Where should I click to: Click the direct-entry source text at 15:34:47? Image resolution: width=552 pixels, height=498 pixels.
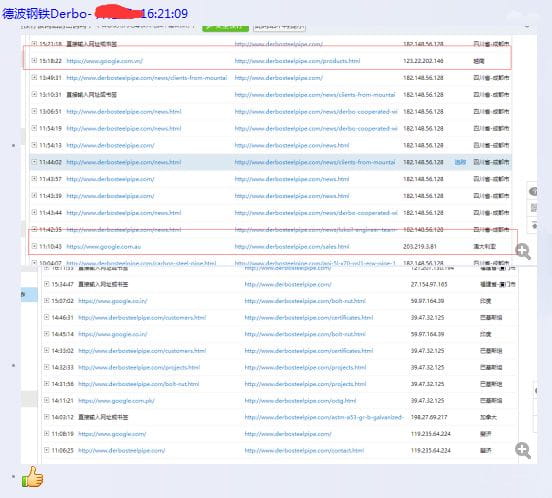[x=103, y=284]
